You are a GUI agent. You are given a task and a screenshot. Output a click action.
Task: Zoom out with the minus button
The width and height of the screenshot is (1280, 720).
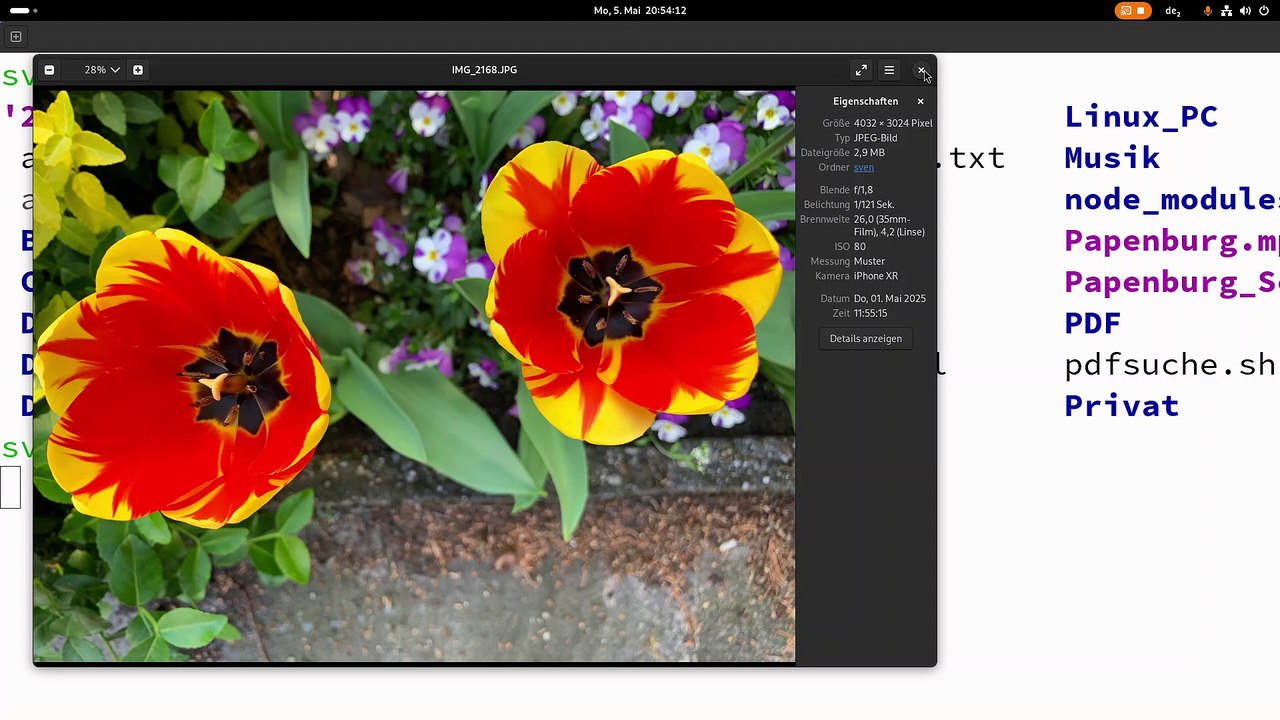[x=49, y=70]
